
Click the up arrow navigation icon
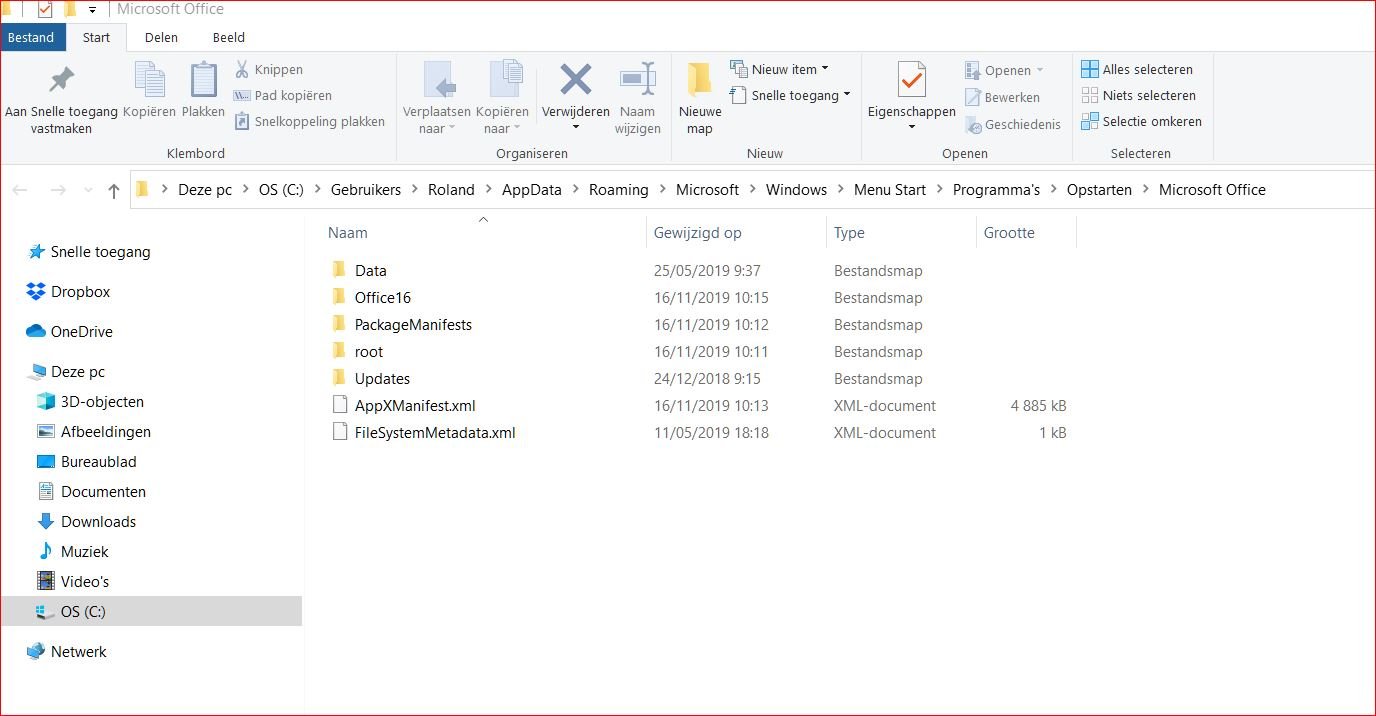(114, 190)
